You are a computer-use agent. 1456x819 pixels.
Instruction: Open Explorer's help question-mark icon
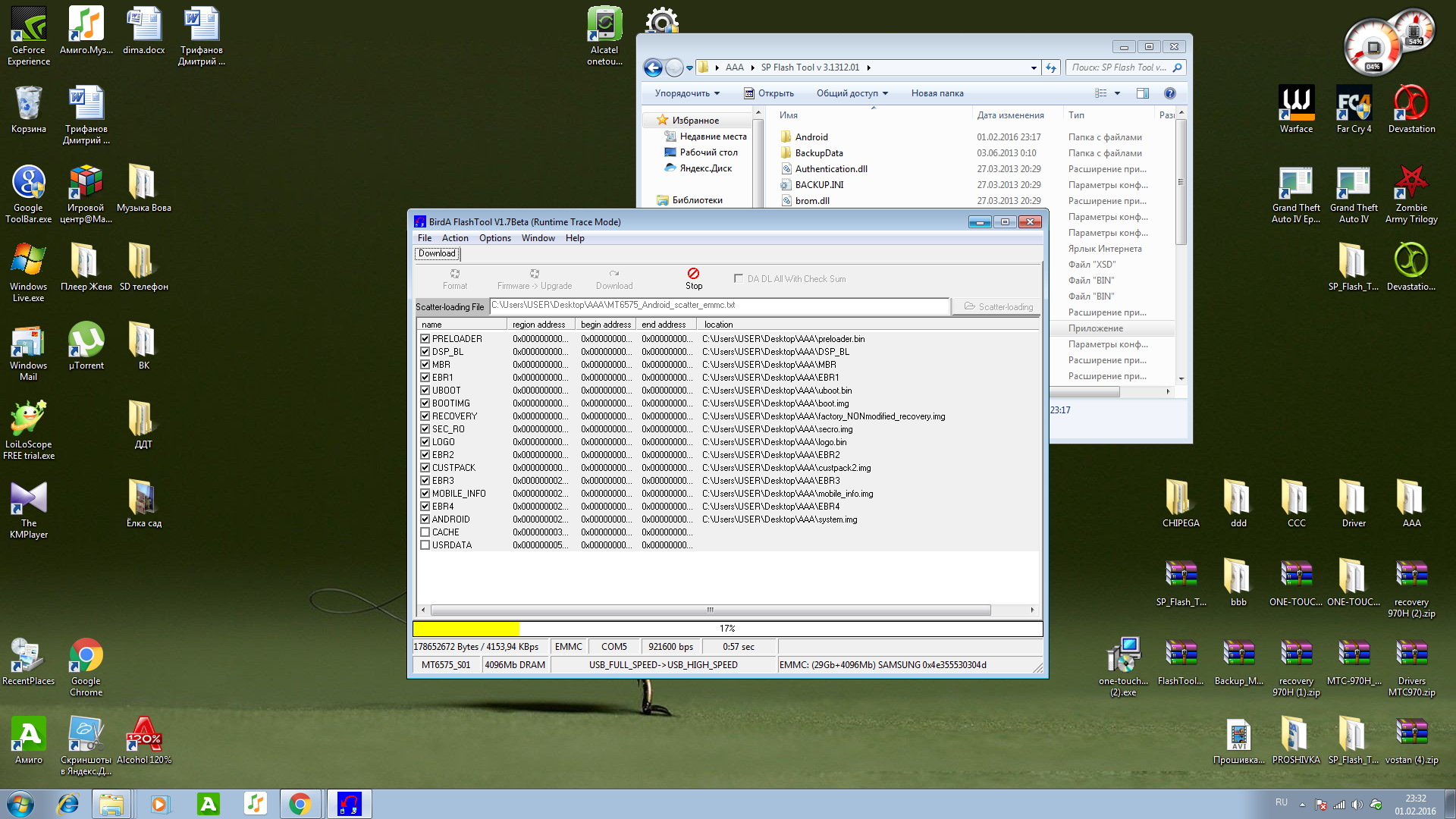point(1170,93)
